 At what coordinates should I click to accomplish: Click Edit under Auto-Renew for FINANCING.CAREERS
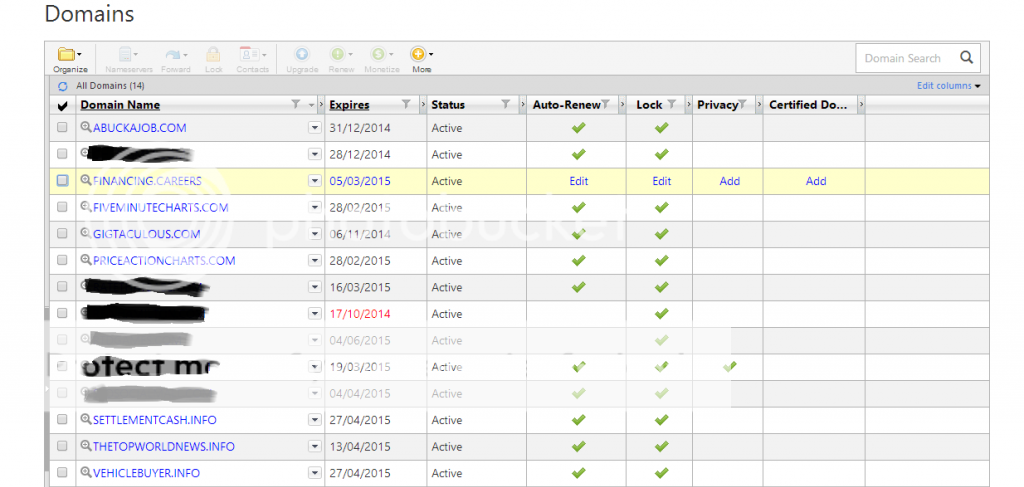[x=579, y=181]
